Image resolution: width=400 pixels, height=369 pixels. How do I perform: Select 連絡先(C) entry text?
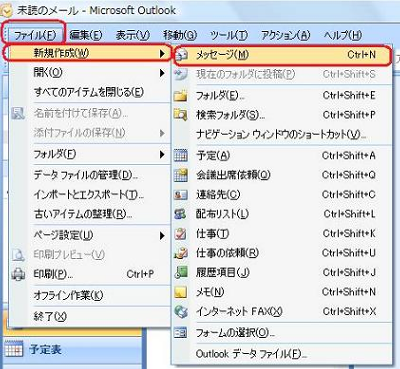point(218,195)
